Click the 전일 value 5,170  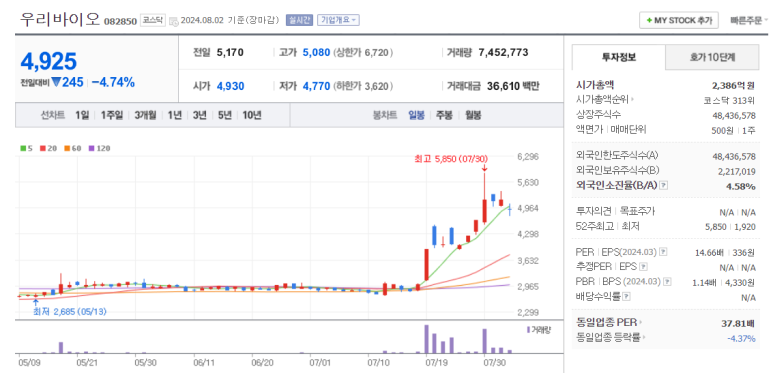[230, 52]
